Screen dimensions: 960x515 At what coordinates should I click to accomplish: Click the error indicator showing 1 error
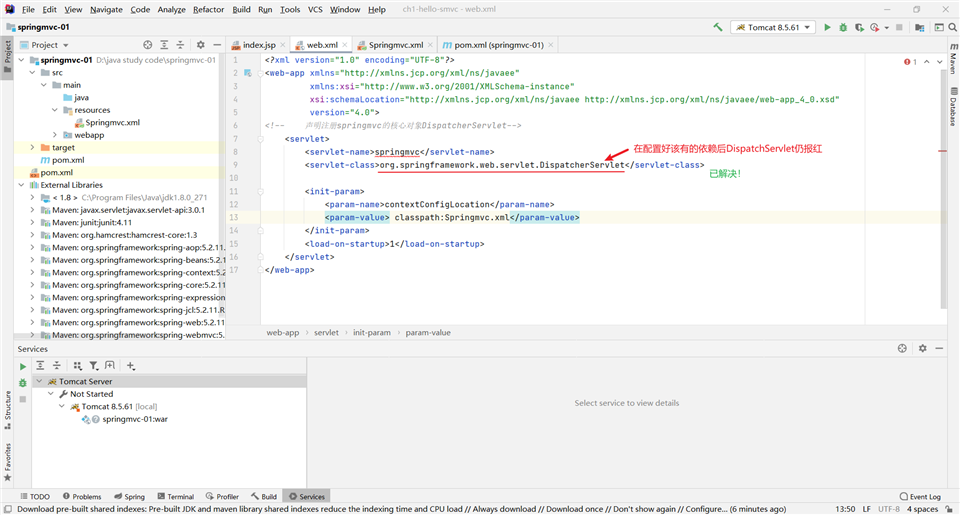(910, 62)
